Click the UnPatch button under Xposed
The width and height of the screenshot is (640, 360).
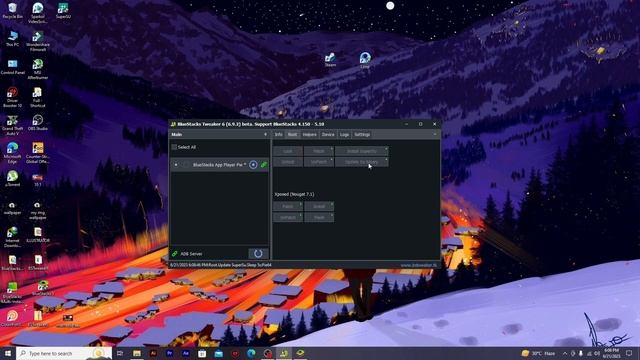[x=288, y=218]
